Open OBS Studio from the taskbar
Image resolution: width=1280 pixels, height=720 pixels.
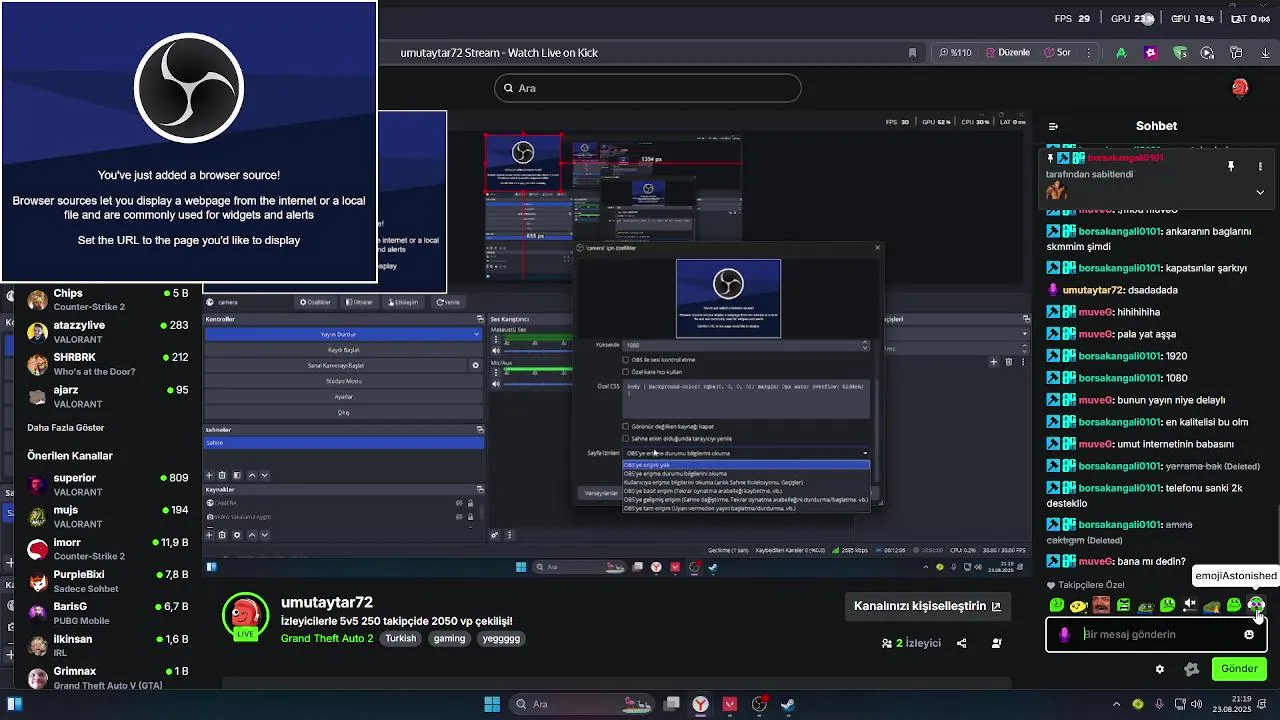759,704
